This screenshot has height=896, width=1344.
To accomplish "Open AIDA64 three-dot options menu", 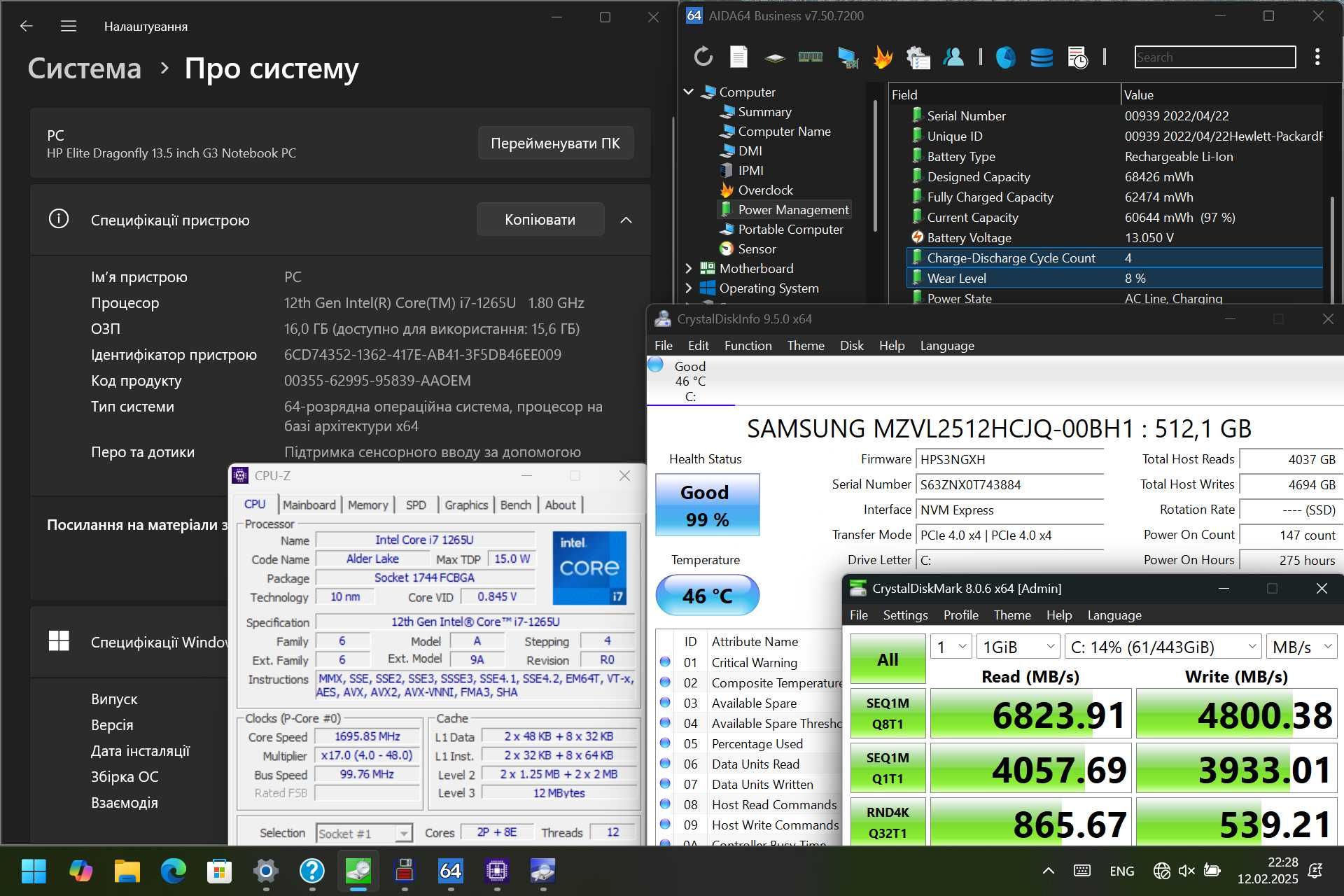I will pyautogui.click(x=1317, y=57).
